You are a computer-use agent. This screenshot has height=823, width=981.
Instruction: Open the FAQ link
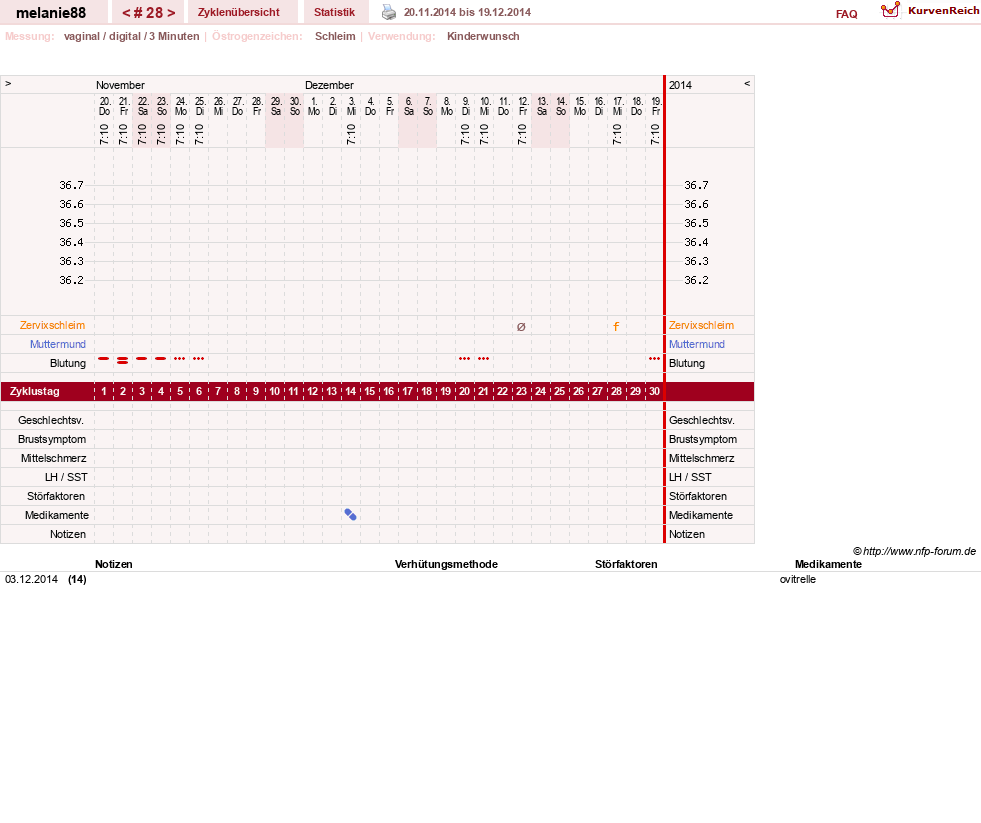coord(846,14)
